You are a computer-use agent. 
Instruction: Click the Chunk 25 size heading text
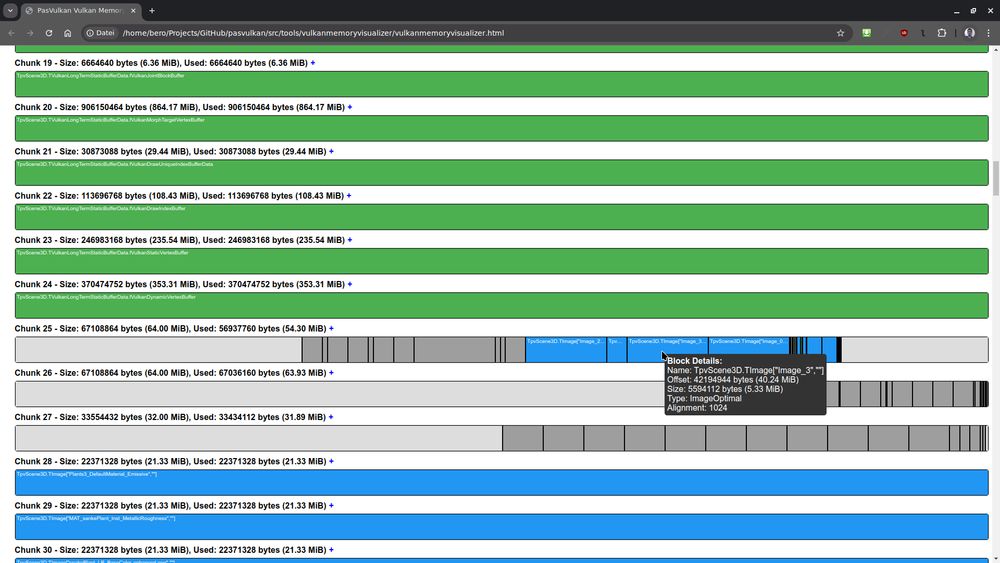tap(170, 329)
